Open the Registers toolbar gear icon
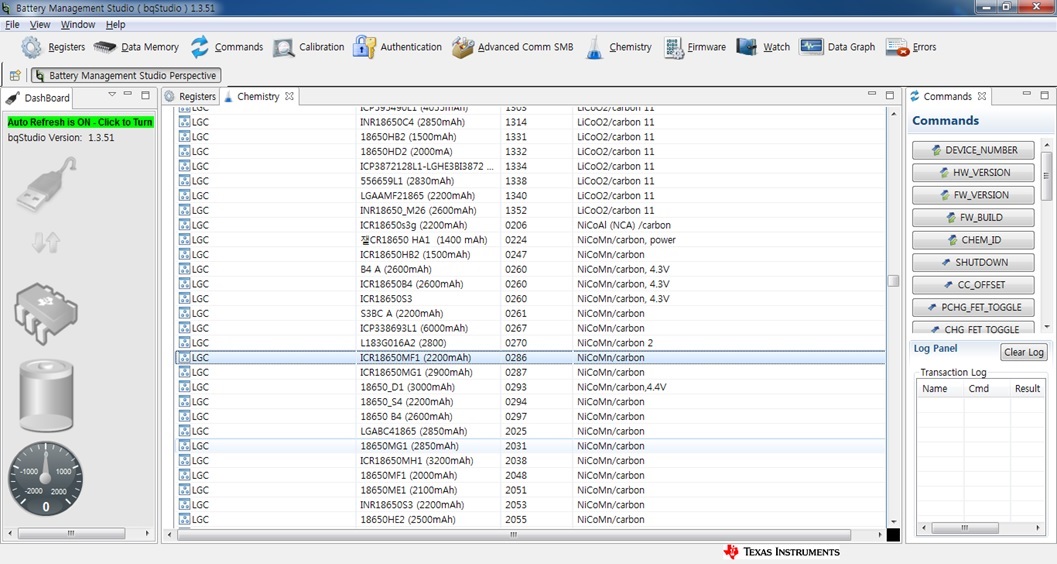Screen dimensions: 1057x564 pyautogui.click(x=31, y=47)
